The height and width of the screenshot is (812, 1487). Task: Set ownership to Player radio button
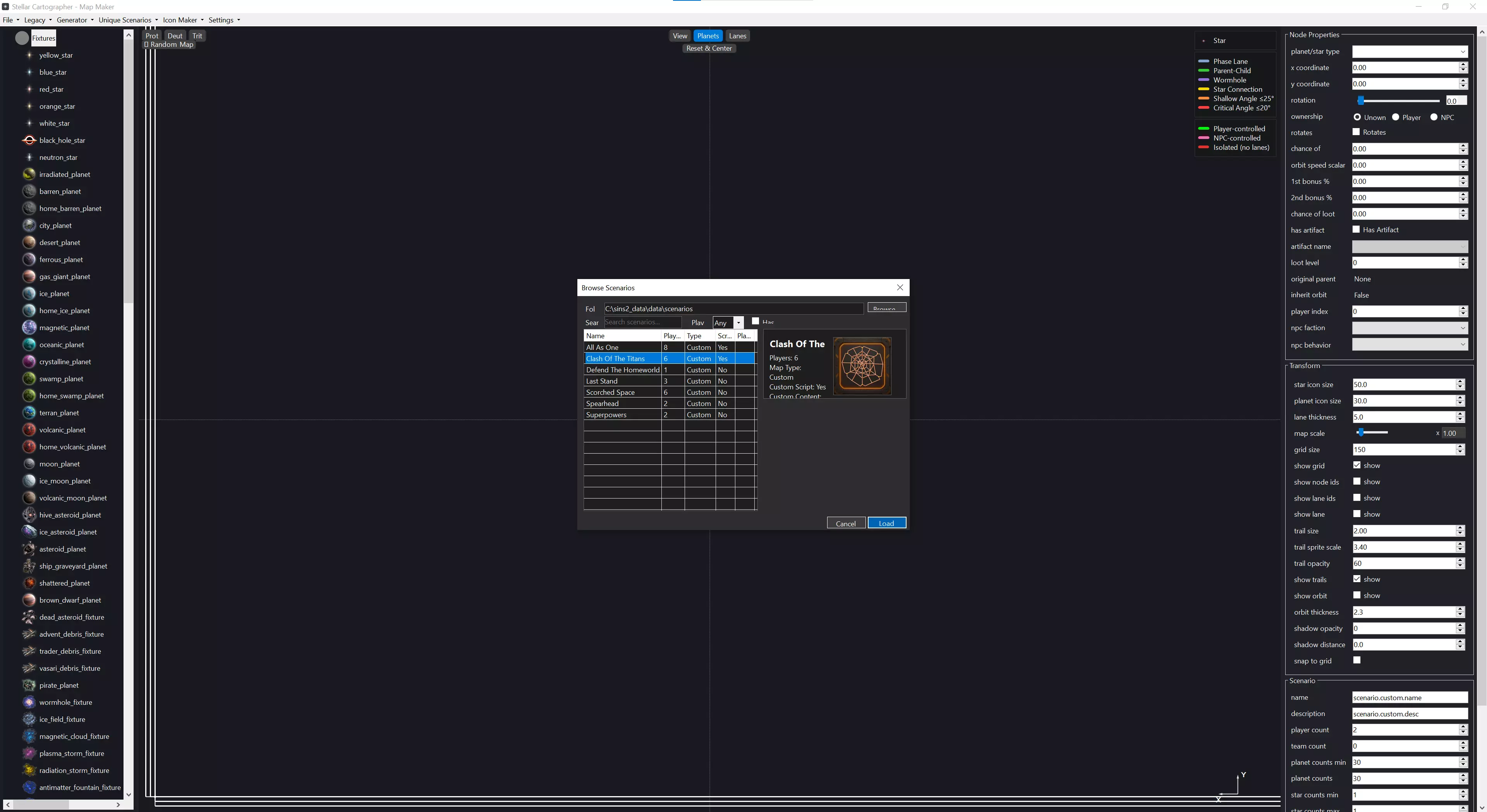[1396, 117]
